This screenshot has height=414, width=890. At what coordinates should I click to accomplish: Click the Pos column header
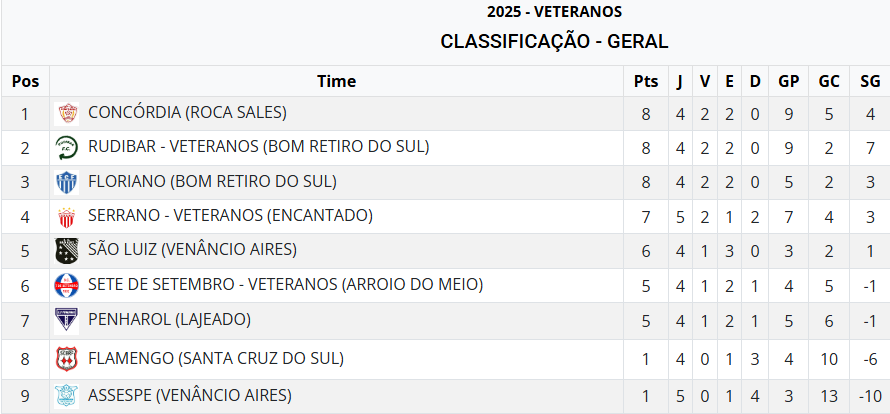click(26, 81)
